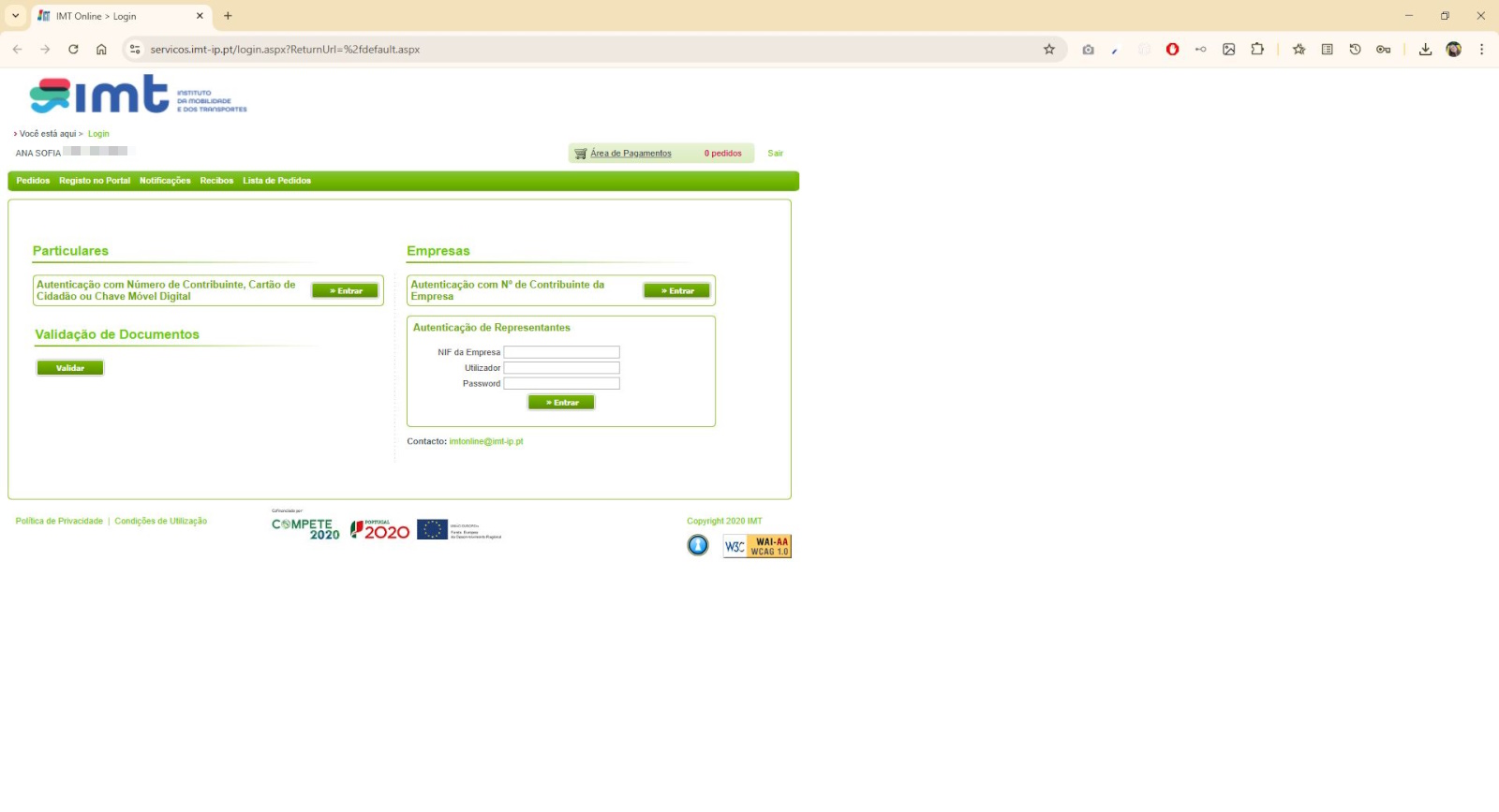1499x812 pixels.
Task: Open the Pedidos menu item
Action: click(33, 181)
